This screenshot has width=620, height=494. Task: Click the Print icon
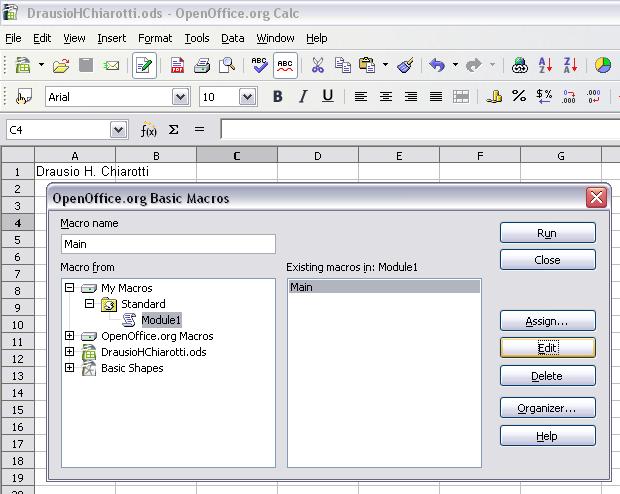tap(202, 65)
